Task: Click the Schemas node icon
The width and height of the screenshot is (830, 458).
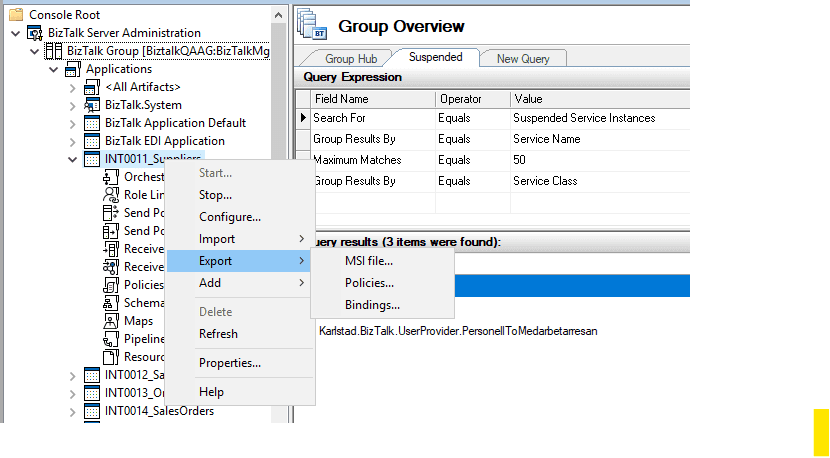Action: [111, 303]
